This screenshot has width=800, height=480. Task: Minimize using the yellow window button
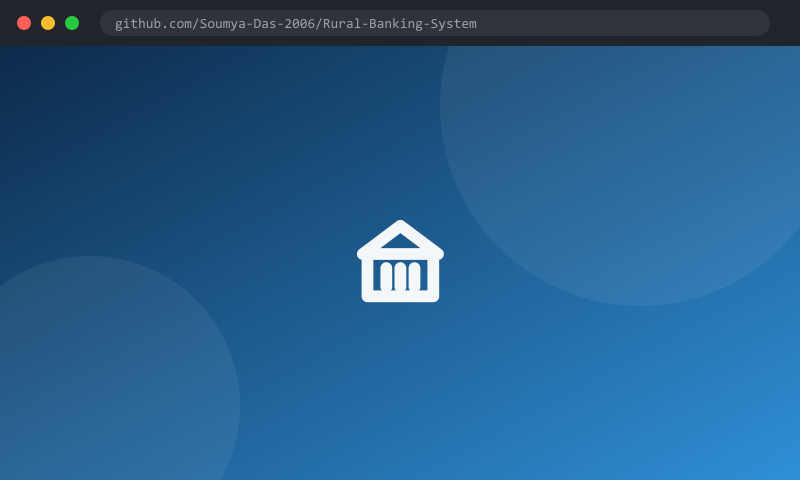point(48,23)
